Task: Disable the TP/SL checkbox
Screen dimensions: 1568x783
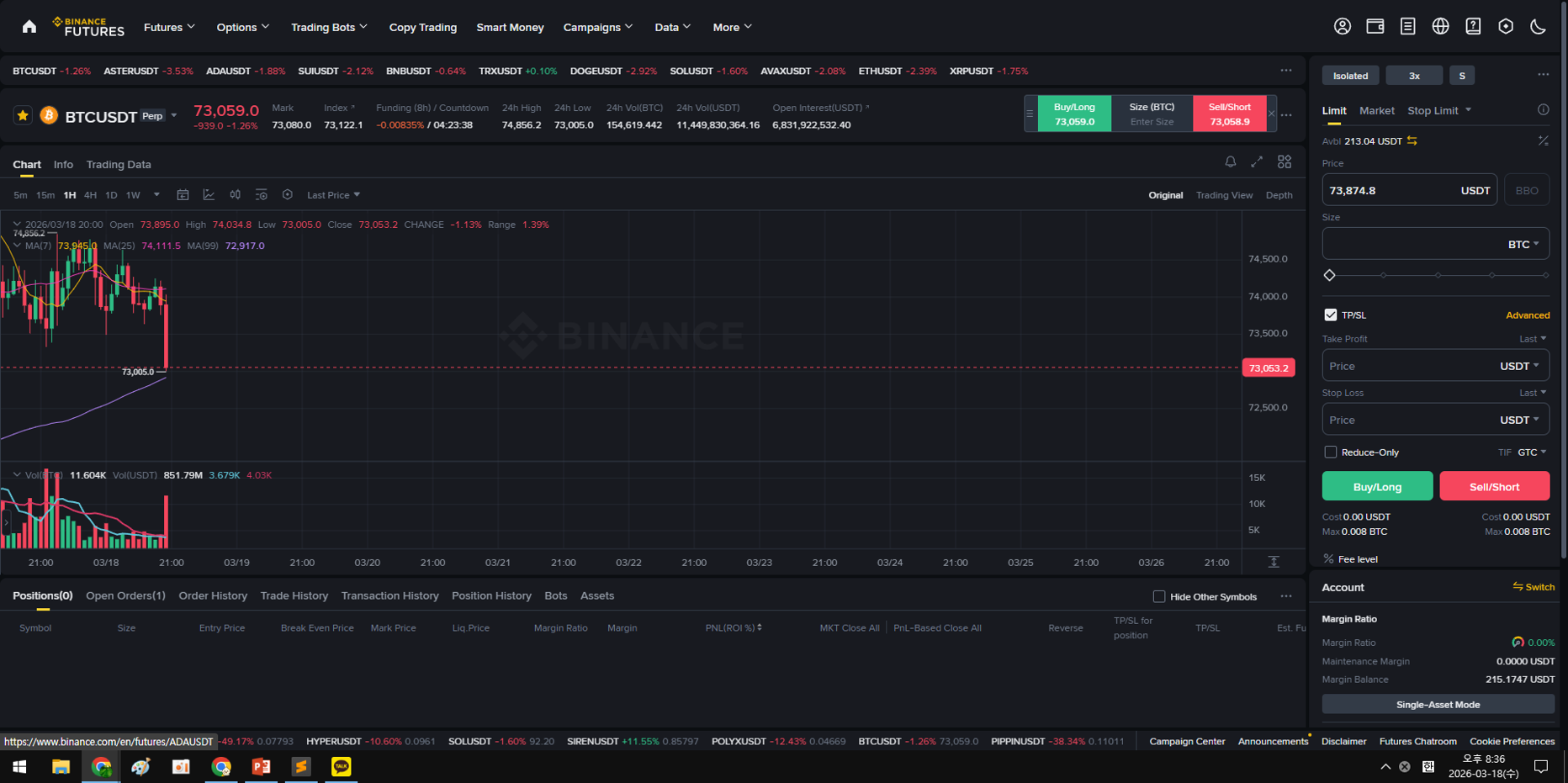Action: click(x=1331, y=315)
